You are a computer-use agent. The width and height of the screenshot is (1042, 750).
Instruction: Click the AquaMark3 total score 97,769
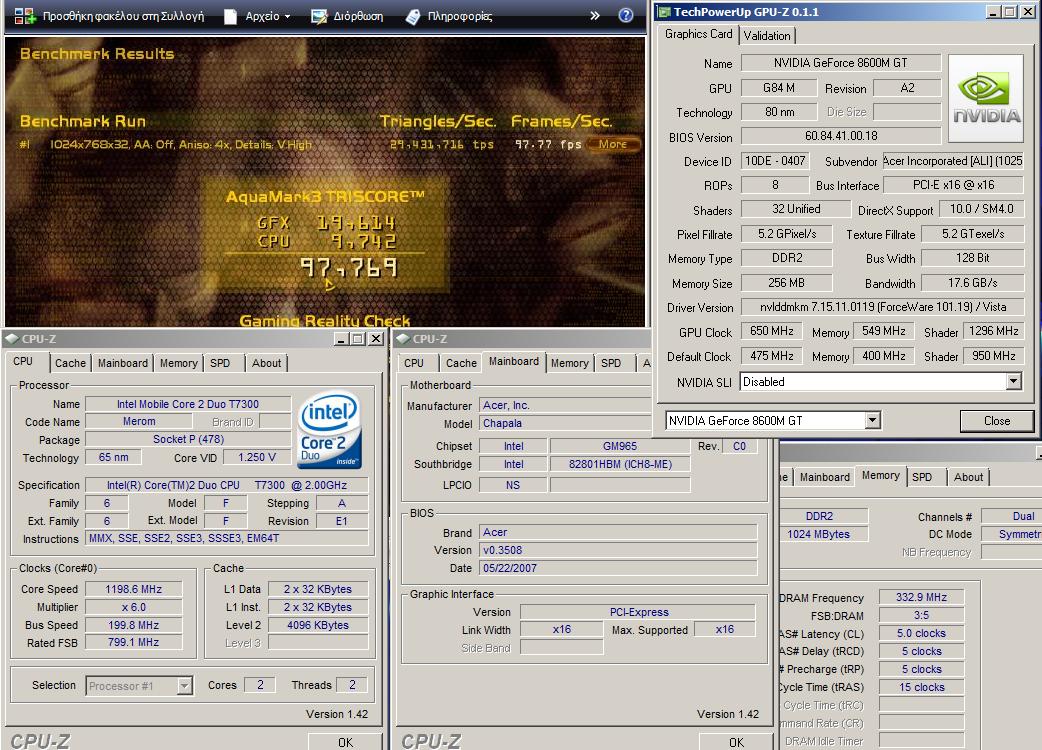coord(349,268)
